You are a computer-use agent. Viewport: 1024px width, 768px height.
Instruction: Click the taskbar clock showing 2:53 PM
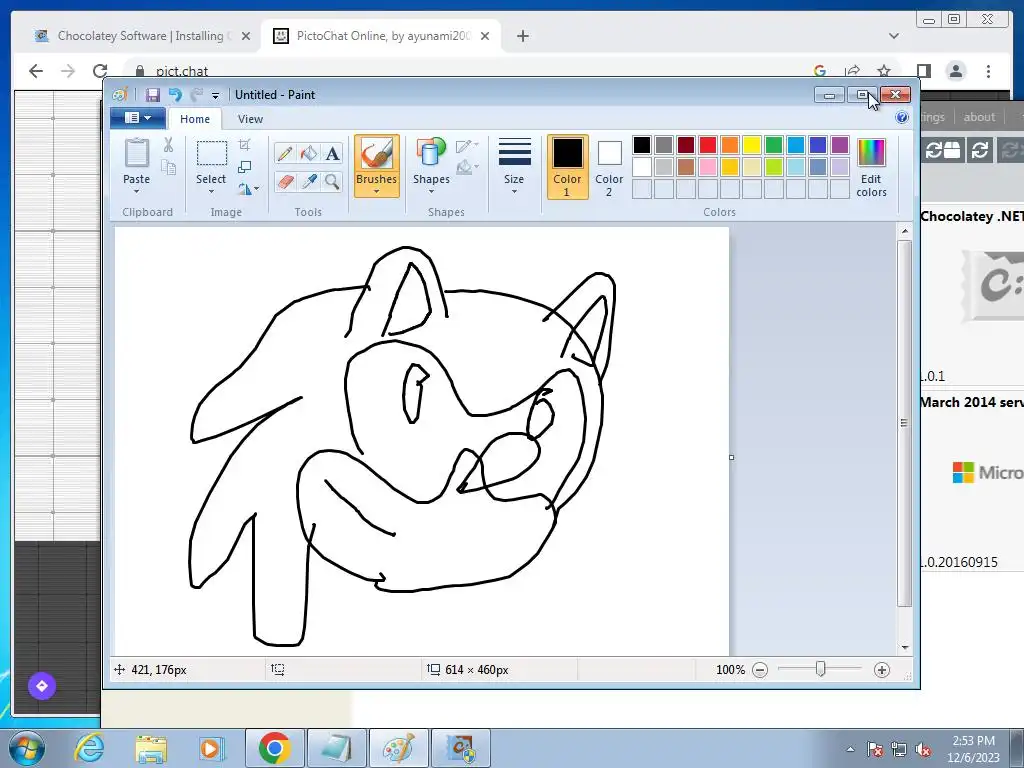973,748
